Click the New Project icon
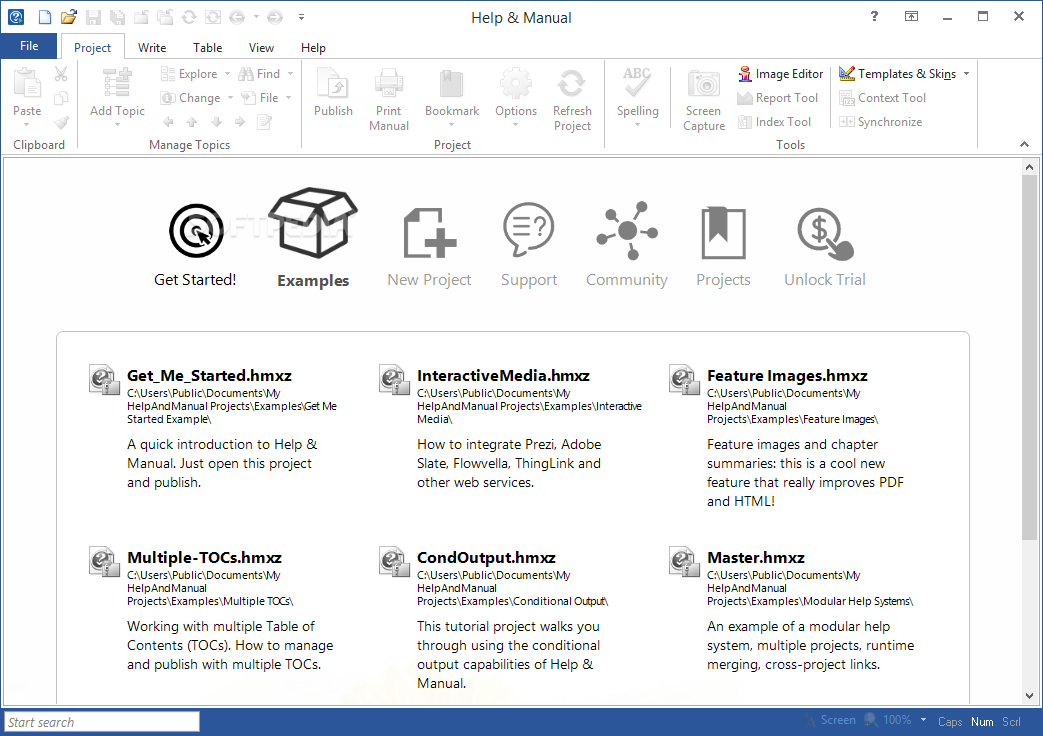Viewport: 1043px width, 736px height. tap(430, 232)
